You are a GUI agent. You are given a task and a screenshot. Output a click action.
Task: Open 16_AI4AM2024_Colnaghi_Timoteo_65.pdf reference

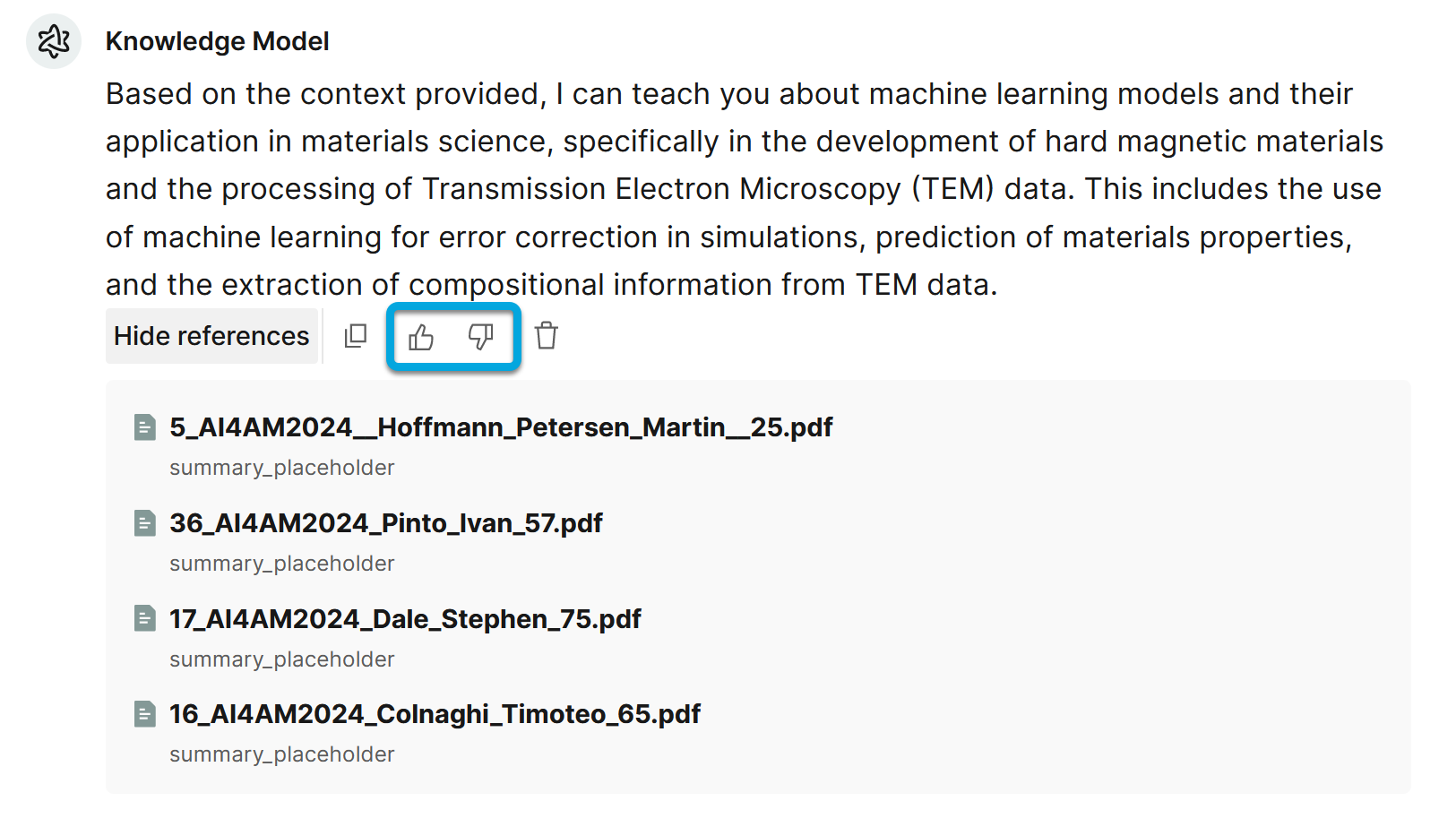click(435, 714)
